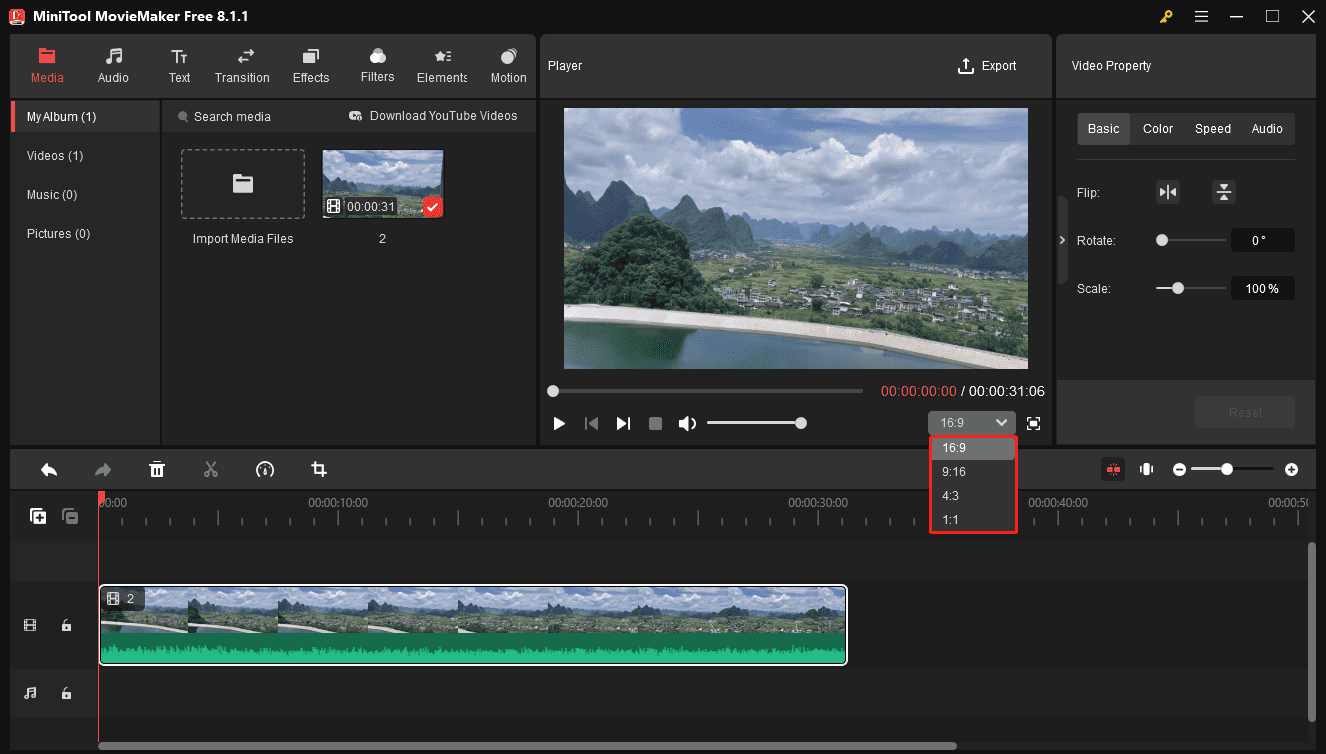The height and width of the screenshot is (754, 1326).
Task: Click the upgrade key icon
Action: [x=1166, y=16]
